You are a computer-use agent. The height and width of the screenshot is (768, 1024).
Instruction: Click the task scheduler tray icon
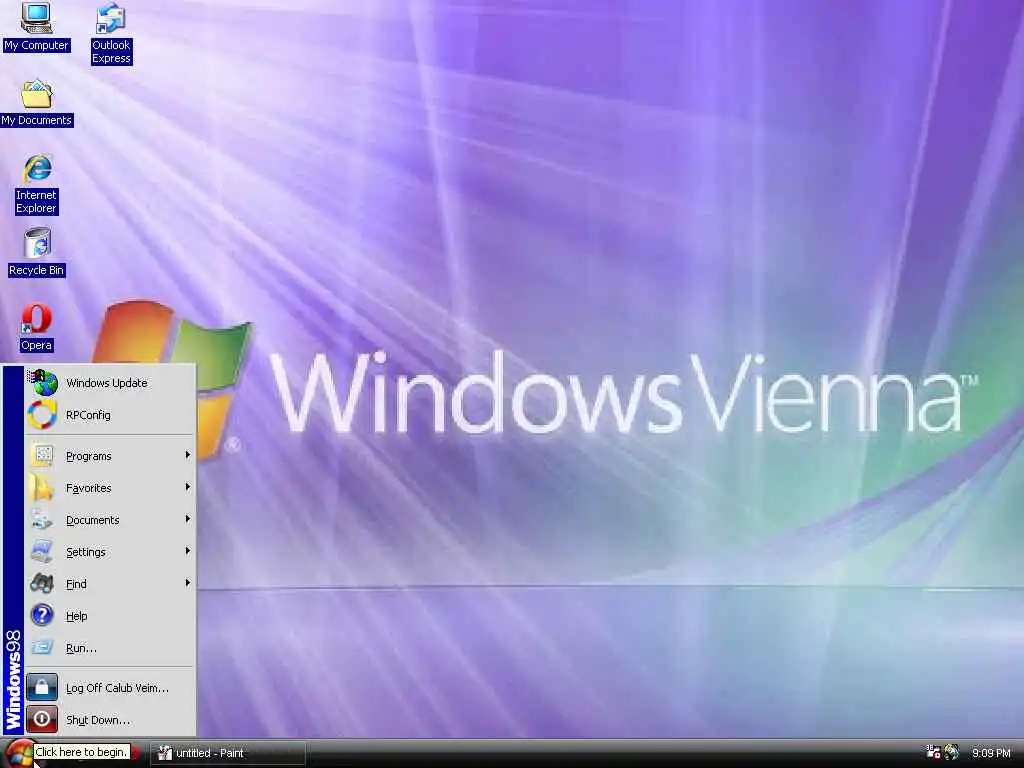(933, 752)
